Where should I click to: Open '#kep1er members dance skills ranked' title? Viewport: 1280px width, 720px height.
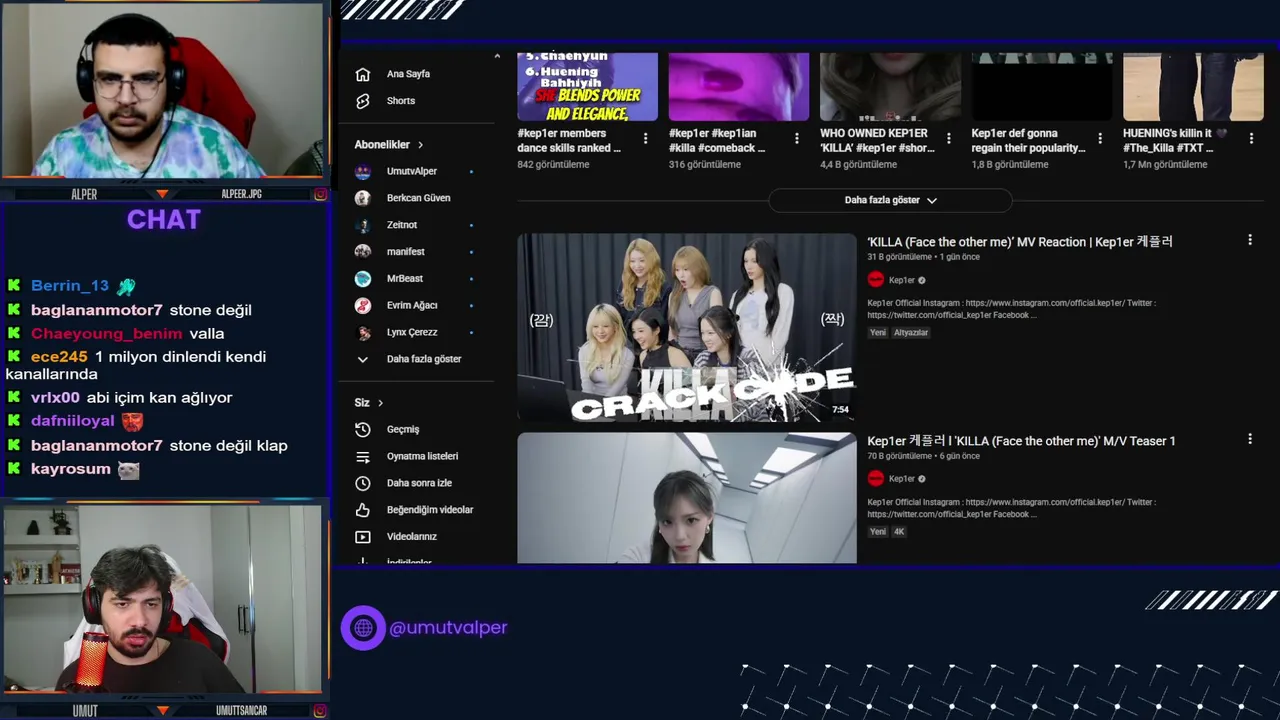[x=569, y=140]
